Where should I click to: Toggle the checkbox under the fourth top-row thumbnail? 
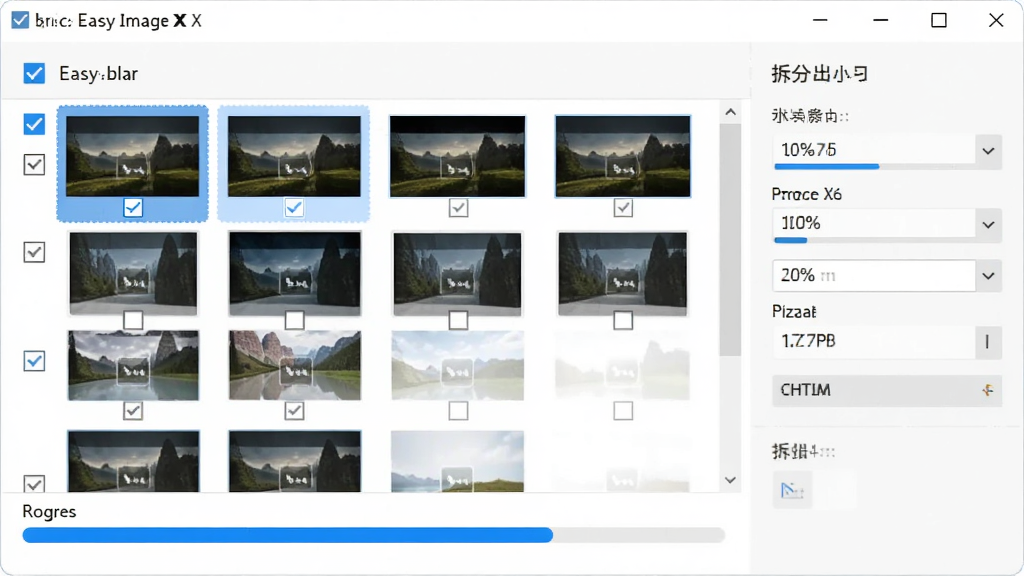click(623, 208)
